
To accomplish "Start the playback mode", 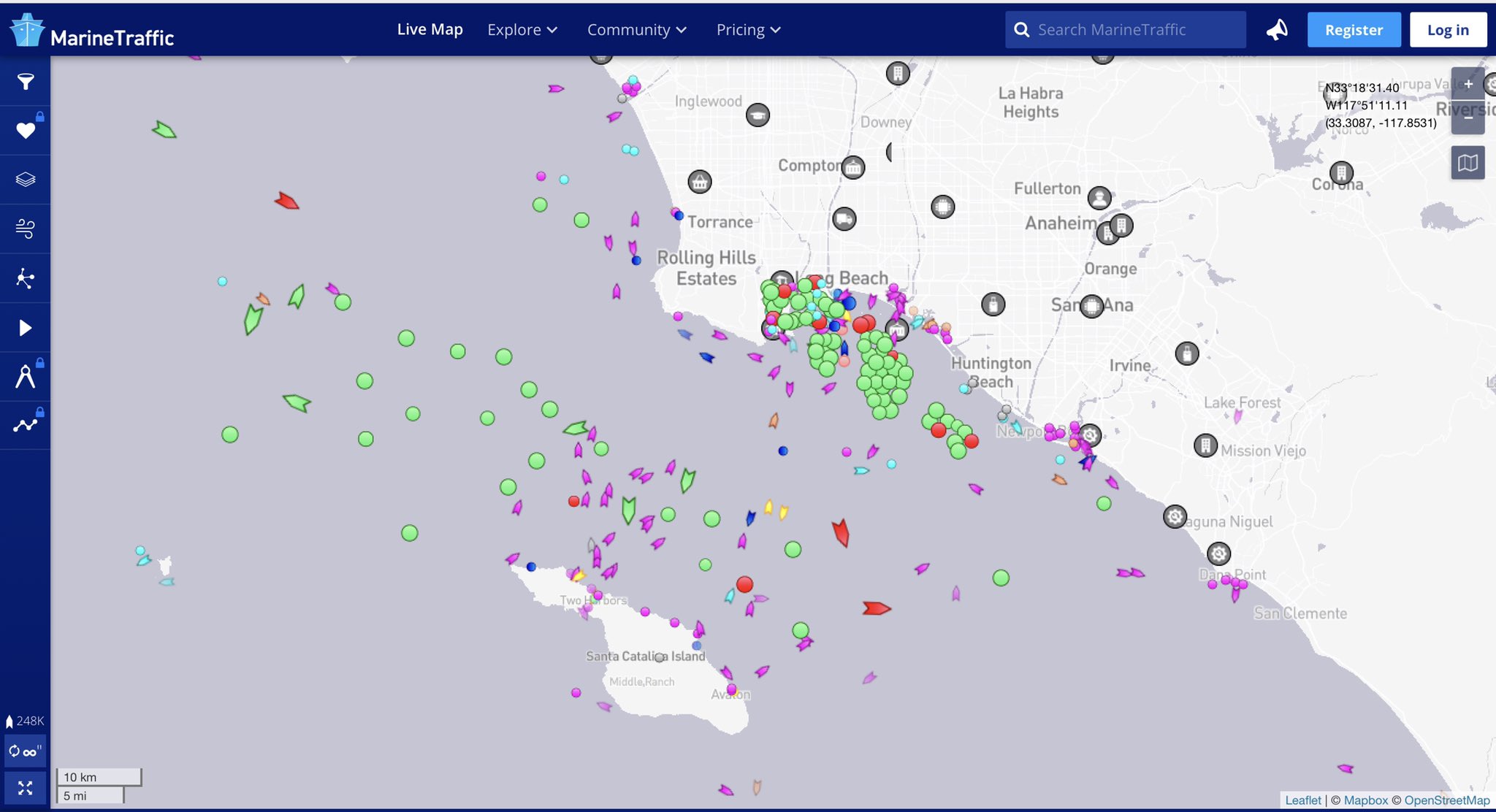I will (x=25, y=327).
